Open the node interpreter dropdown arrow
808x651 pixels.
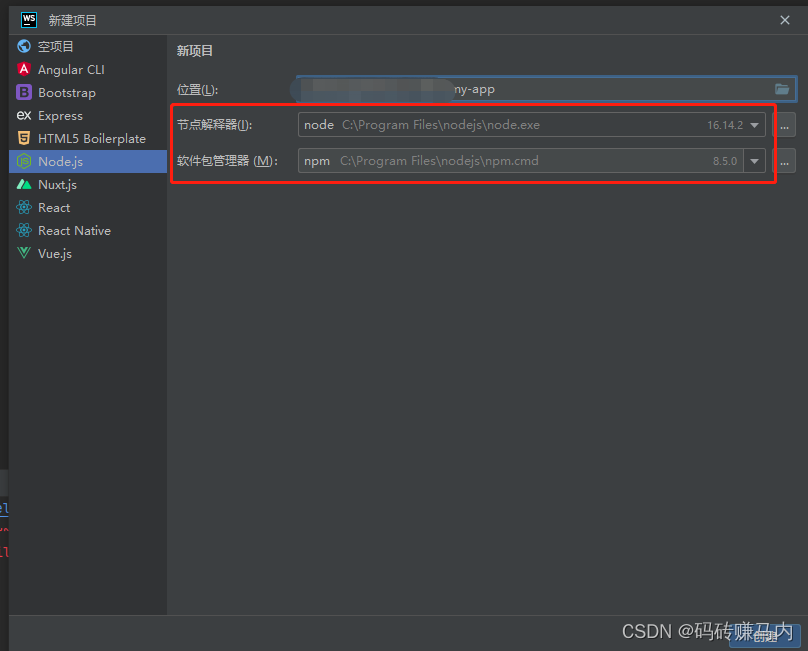[754, 125]
